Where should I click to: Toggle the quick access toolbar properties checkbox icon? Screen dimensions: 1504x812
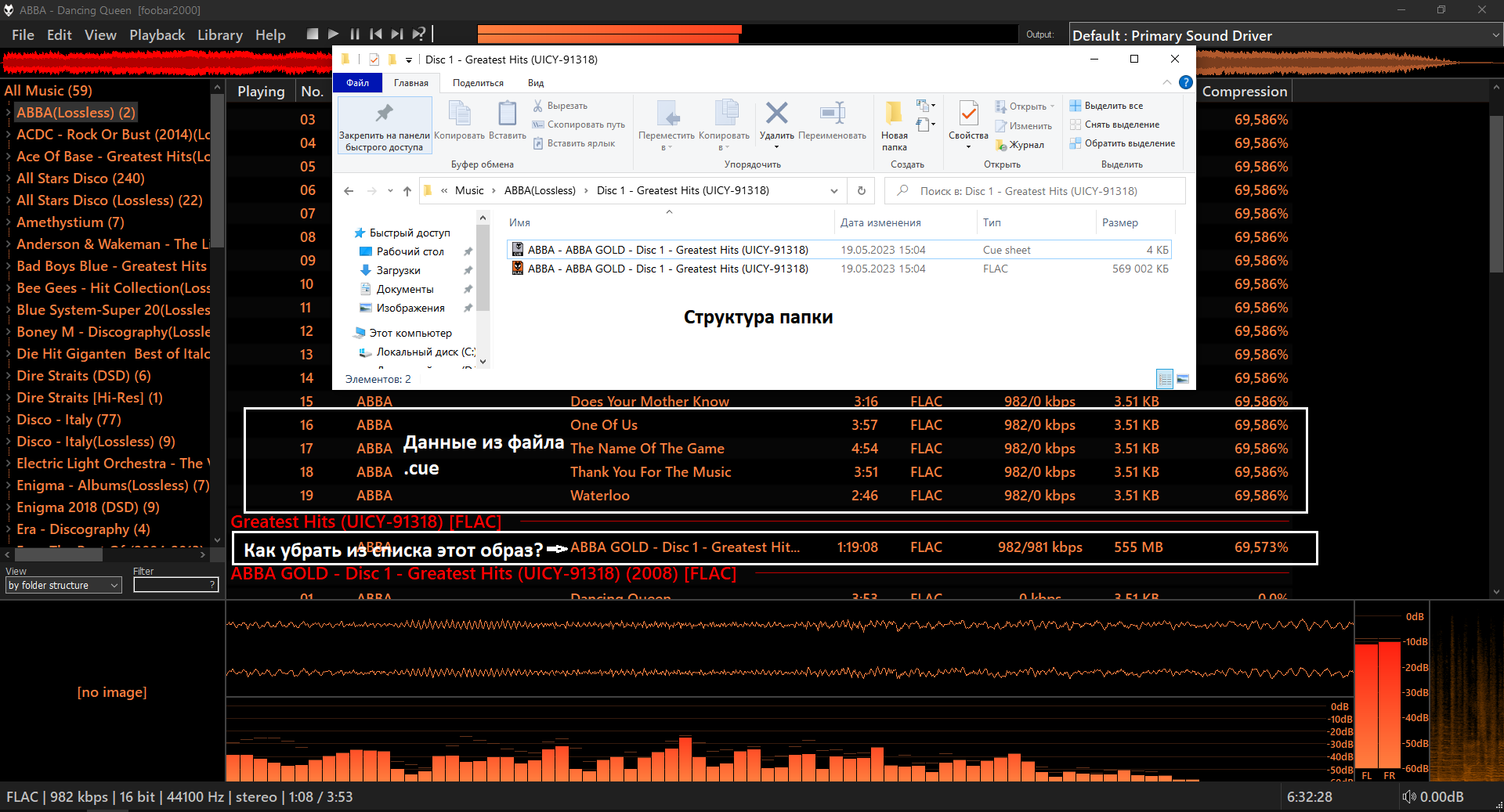click(374, 60)
